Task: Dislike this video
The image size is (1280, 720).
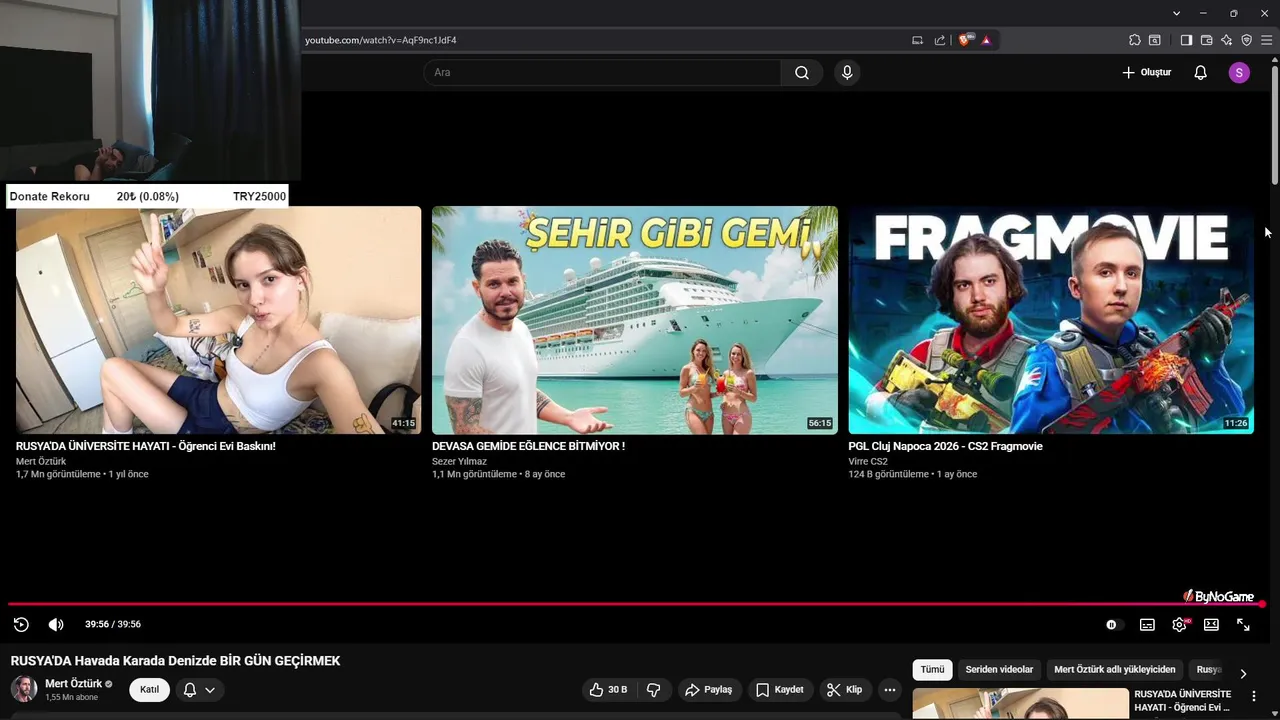Action: coord(654,690)
